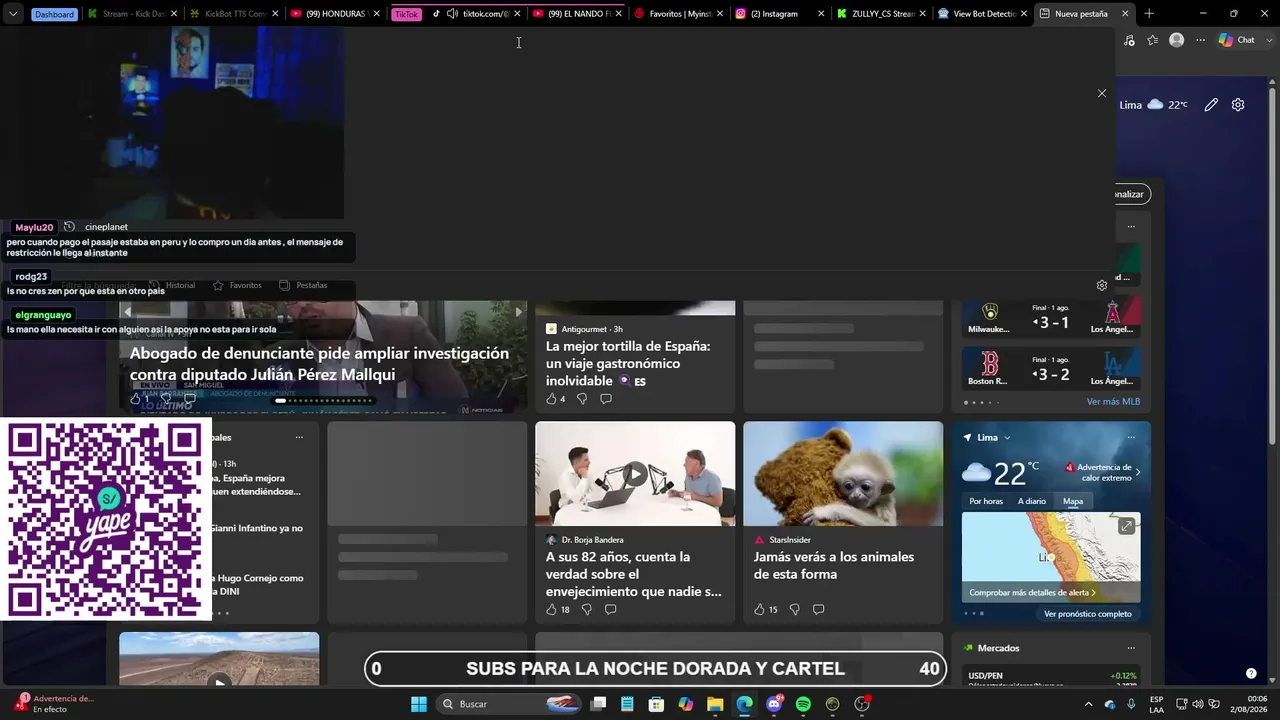Switch weather to Por horas tab
The height and width of the screenshot is (720, 1280).
(986, 501)
